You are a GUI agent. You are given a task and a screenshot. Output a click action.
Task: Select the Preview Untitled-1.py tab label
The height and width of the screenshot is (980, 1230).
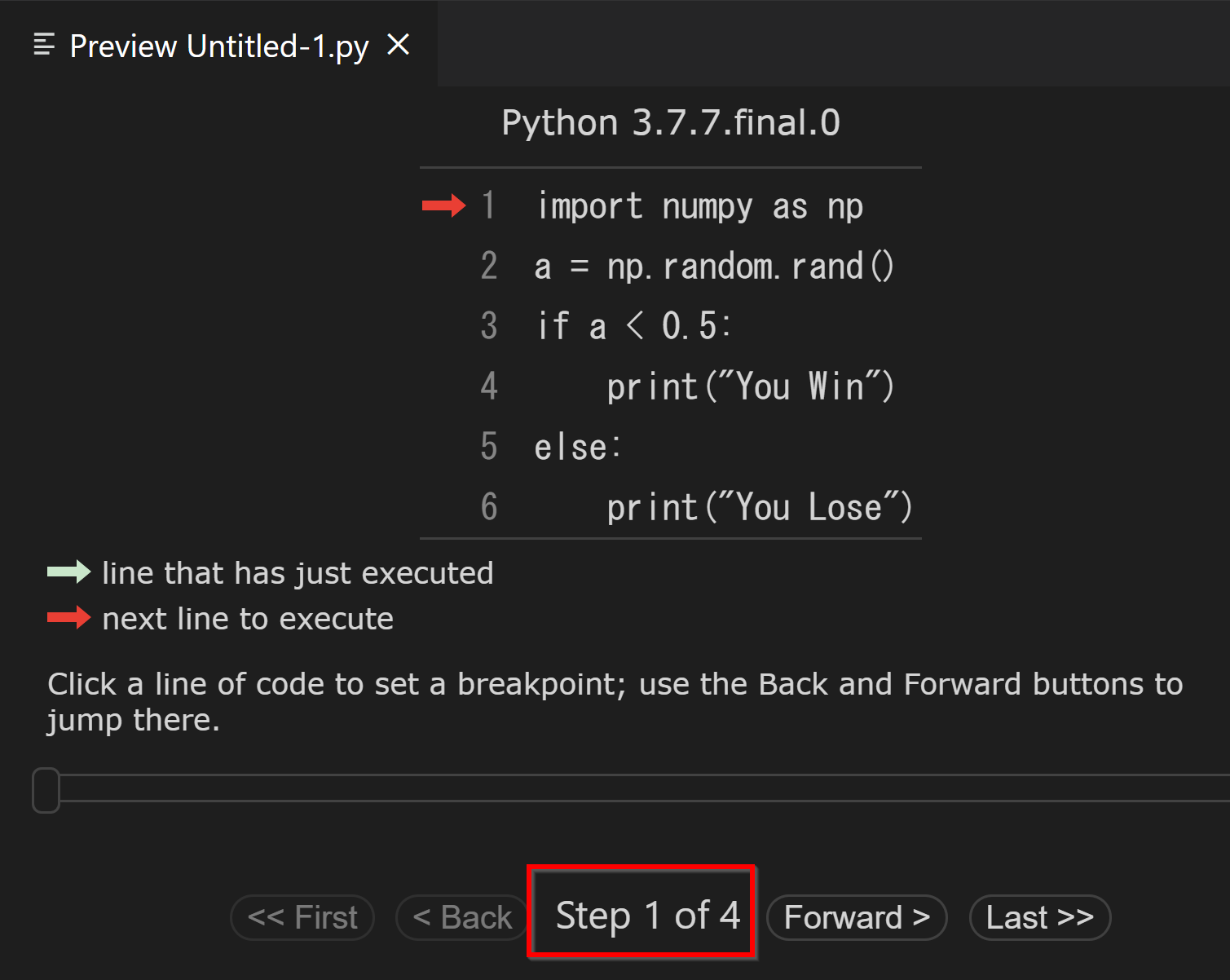point(218,46)
